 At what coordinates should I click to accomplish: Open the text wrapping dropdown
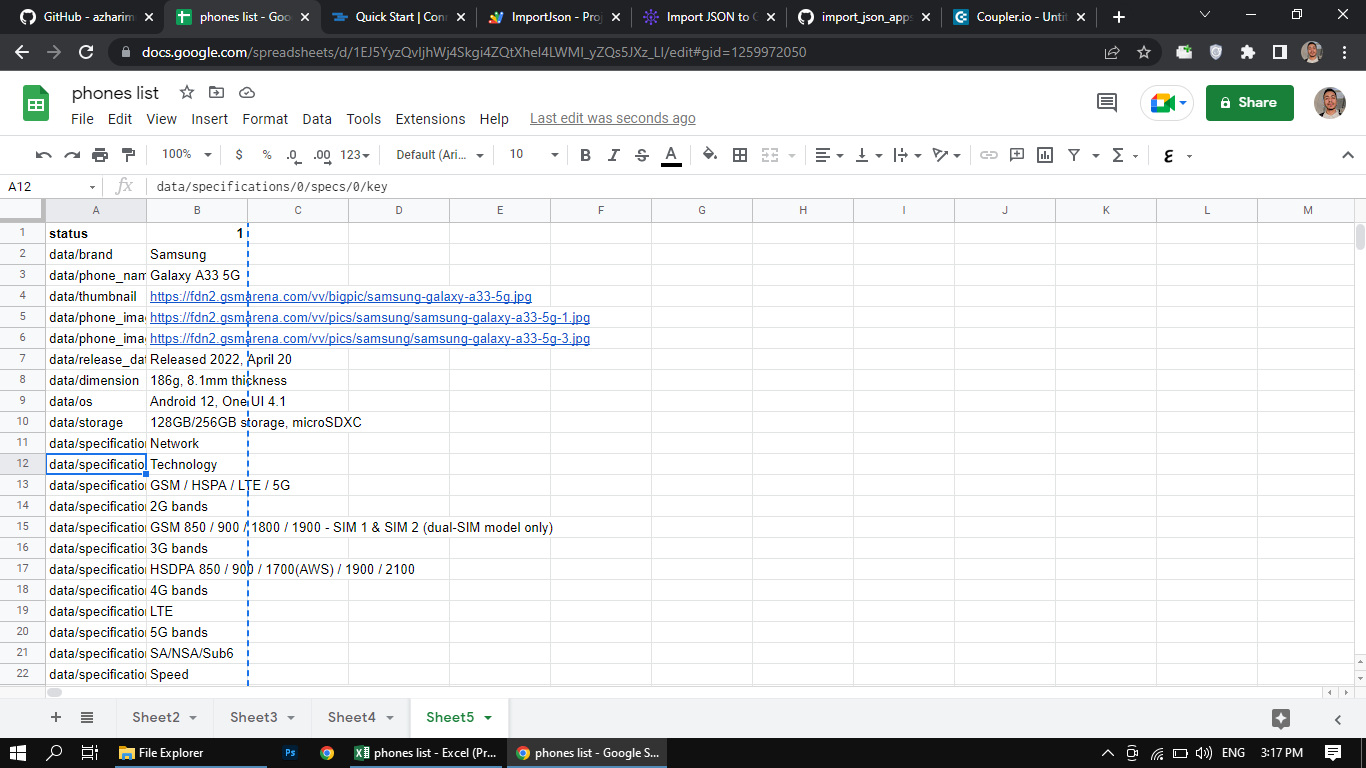(x=903, y=155)
